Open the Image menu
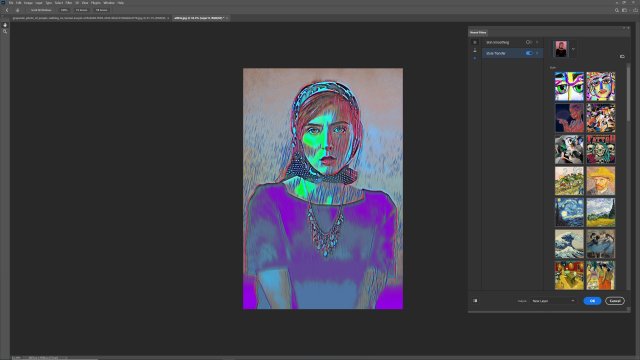Image resolution: width=640 pixels, height=360 pixels. pyautogui.click(x=28, y=3)
